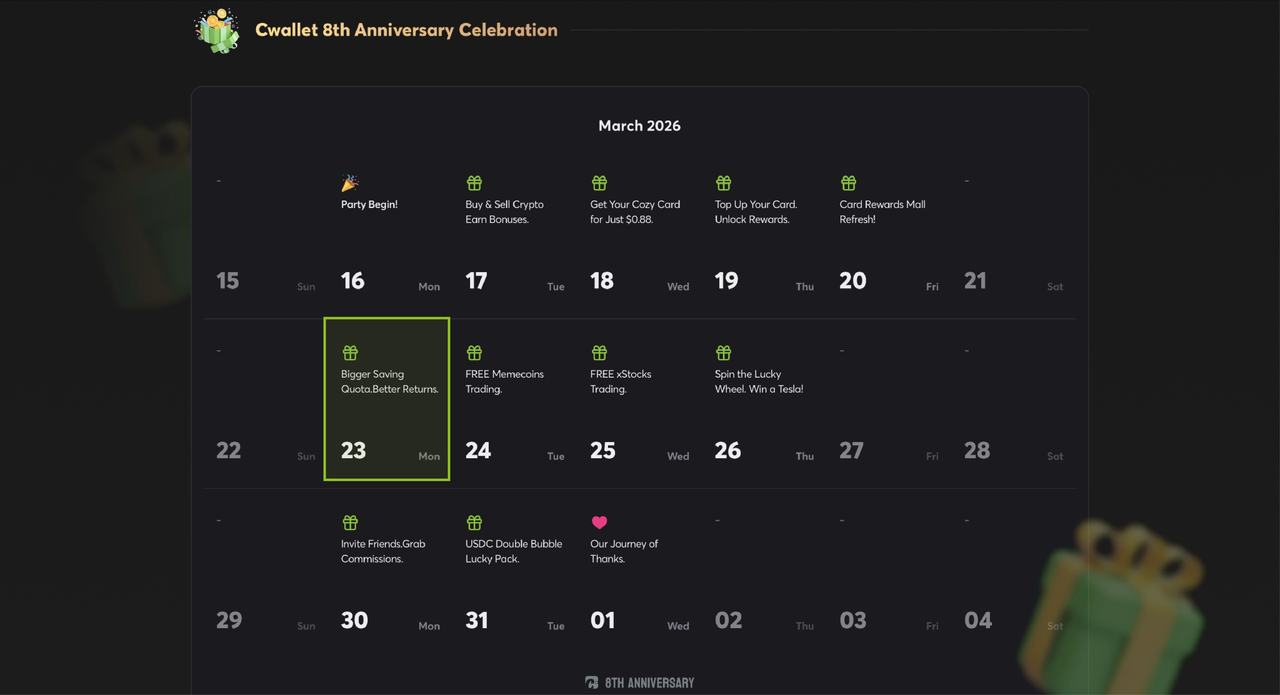Click the party popper icon on March 16
The height and width of the screenshot is (695, 1280).
(x=350, y=183)
